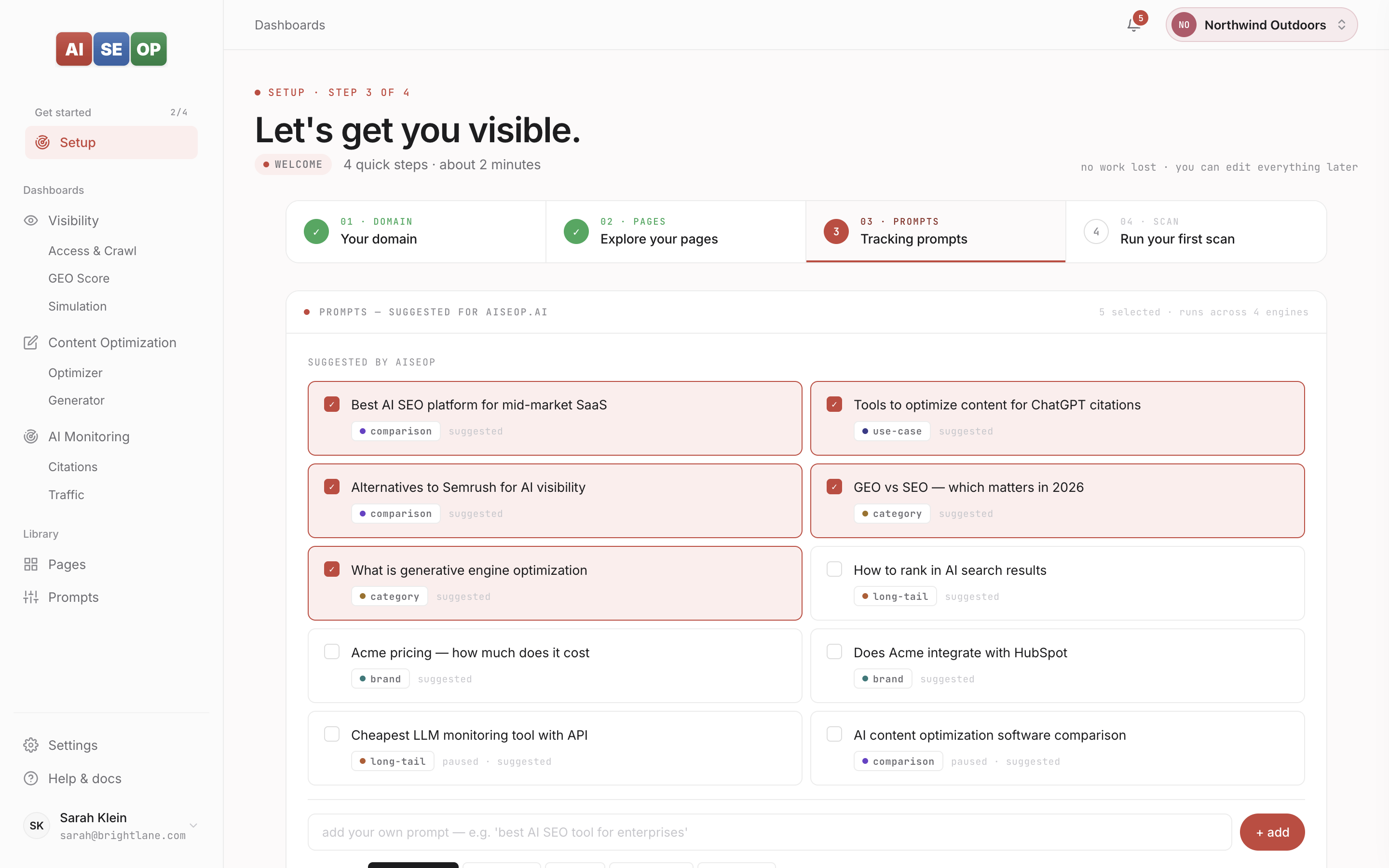Open Pages library

pyautogui.click(x=67, y=564)
